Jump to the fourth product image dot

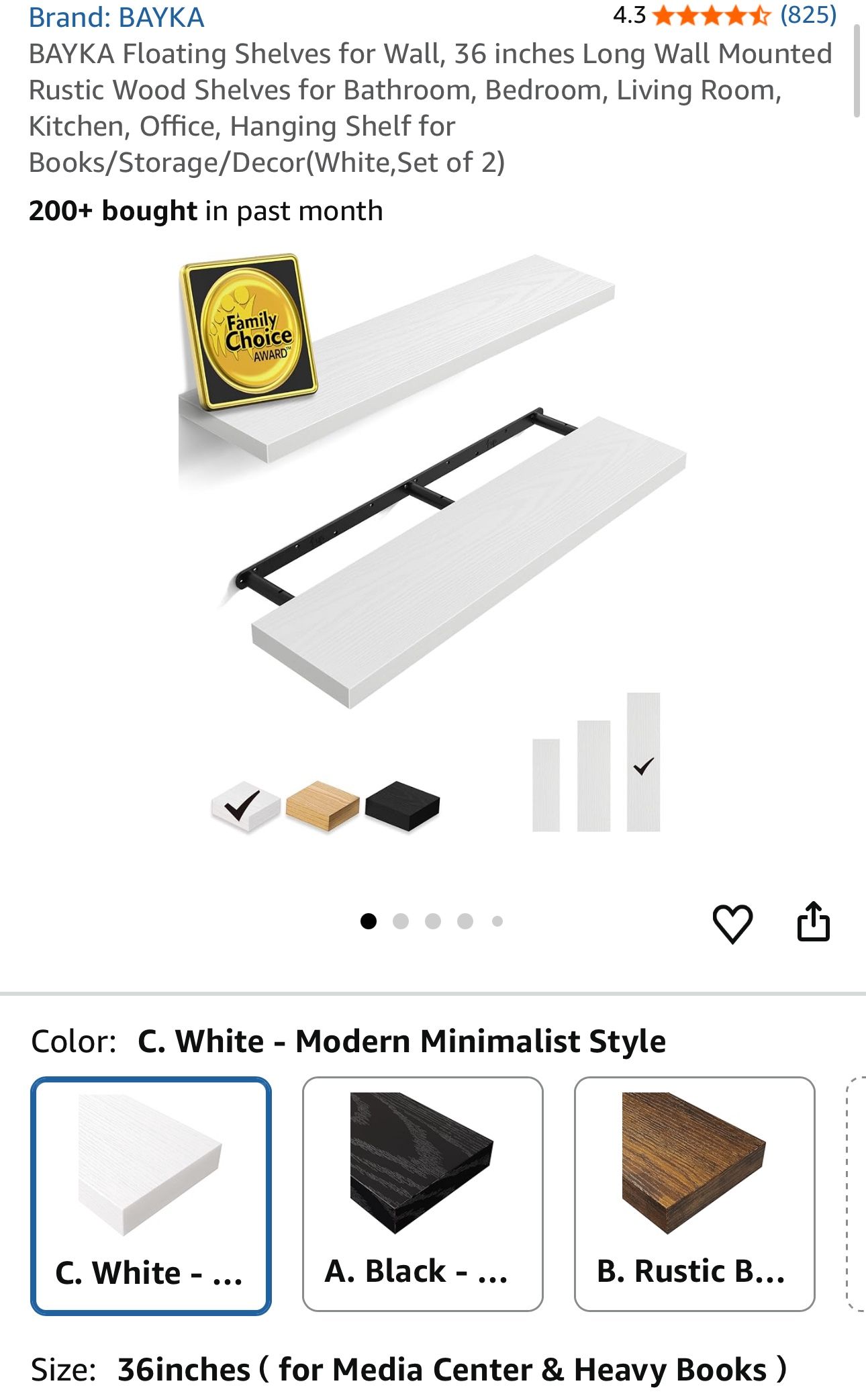465,921
